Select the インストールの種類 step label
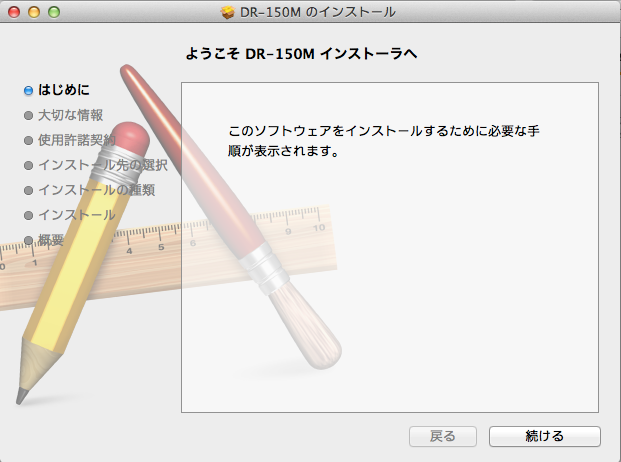 tap(95, 190)
